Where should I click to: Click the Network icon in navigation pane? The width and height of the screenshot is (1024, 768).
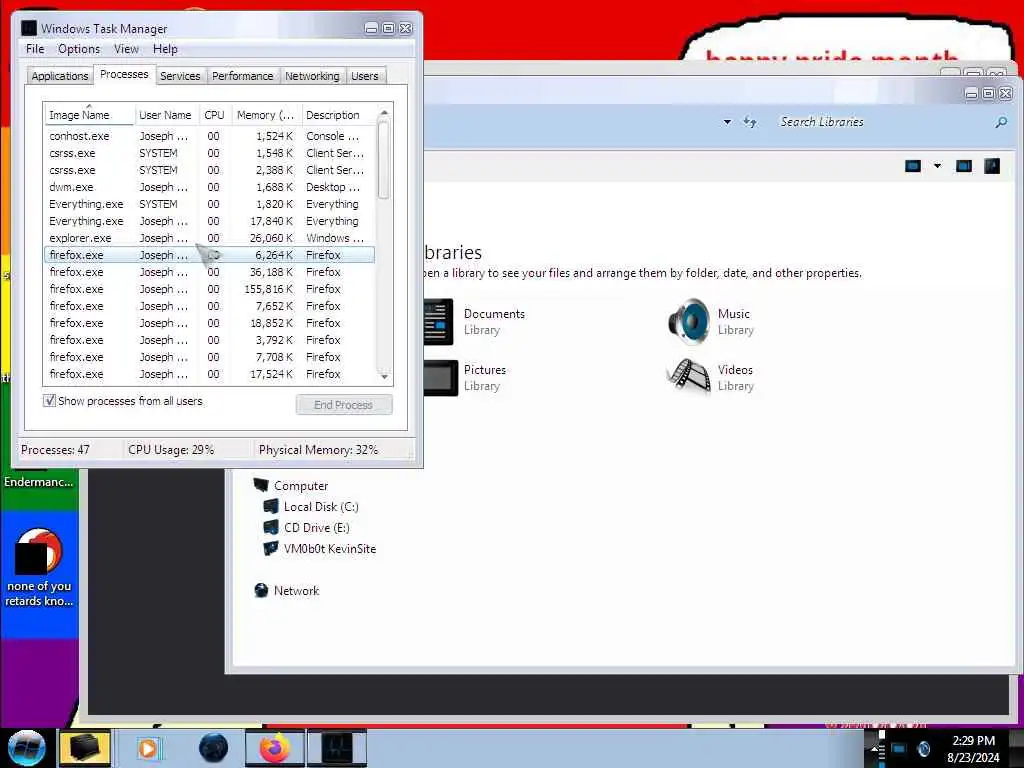(261, 590)
